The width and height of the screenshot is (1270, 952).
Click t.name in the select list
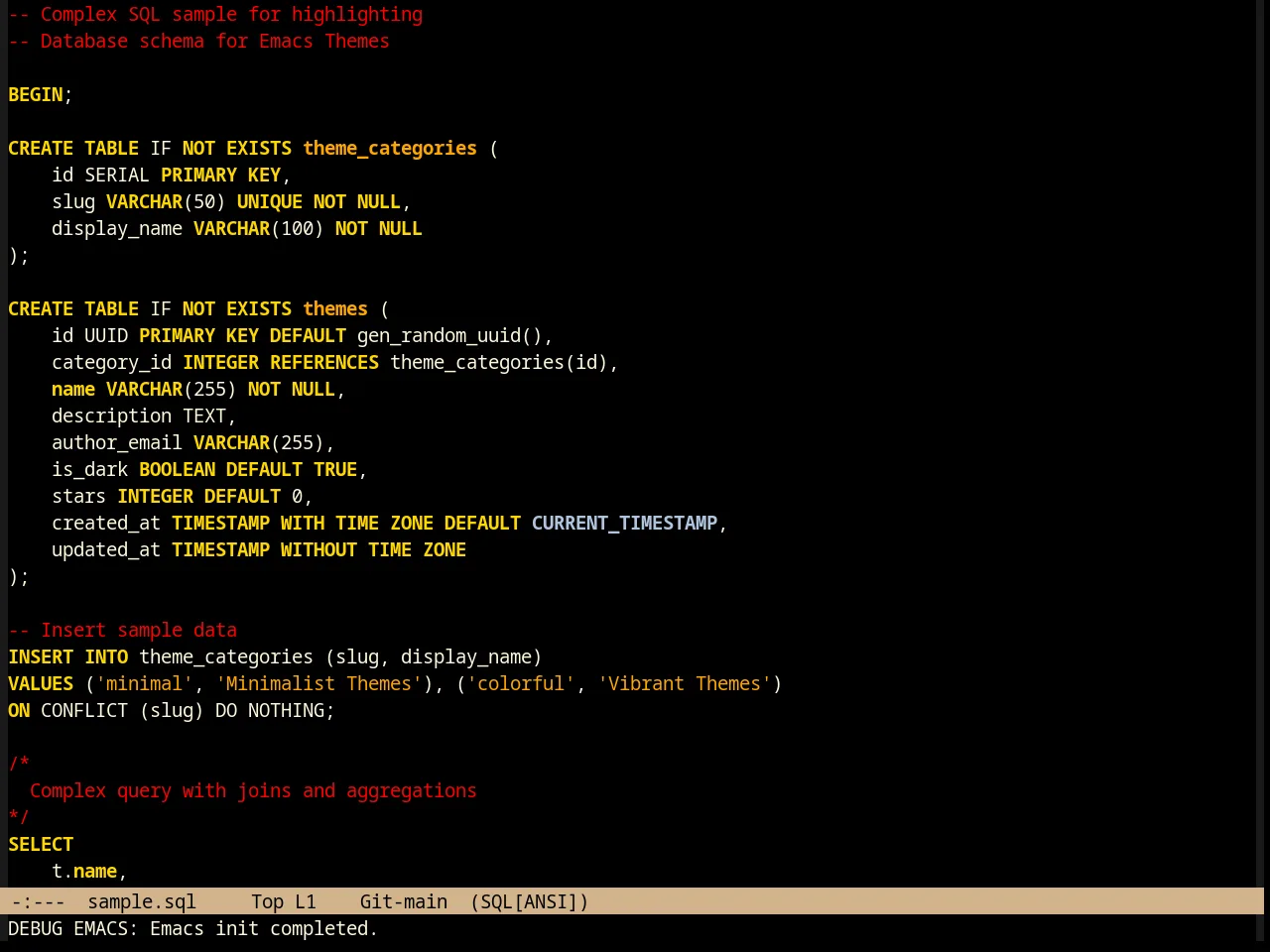(84, 871)
